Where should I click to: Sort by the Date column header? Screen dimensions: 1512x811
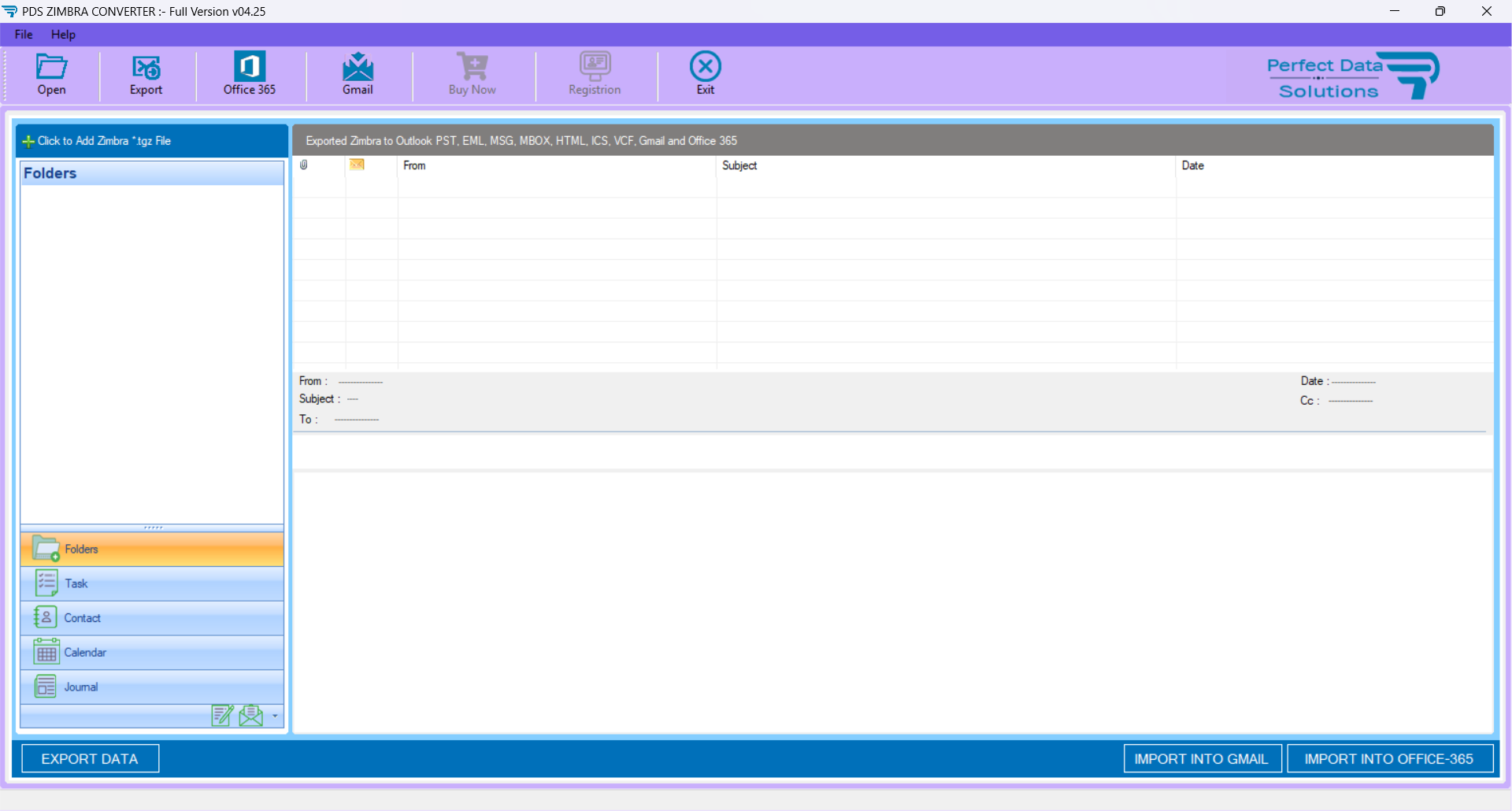coord(1334,165)
